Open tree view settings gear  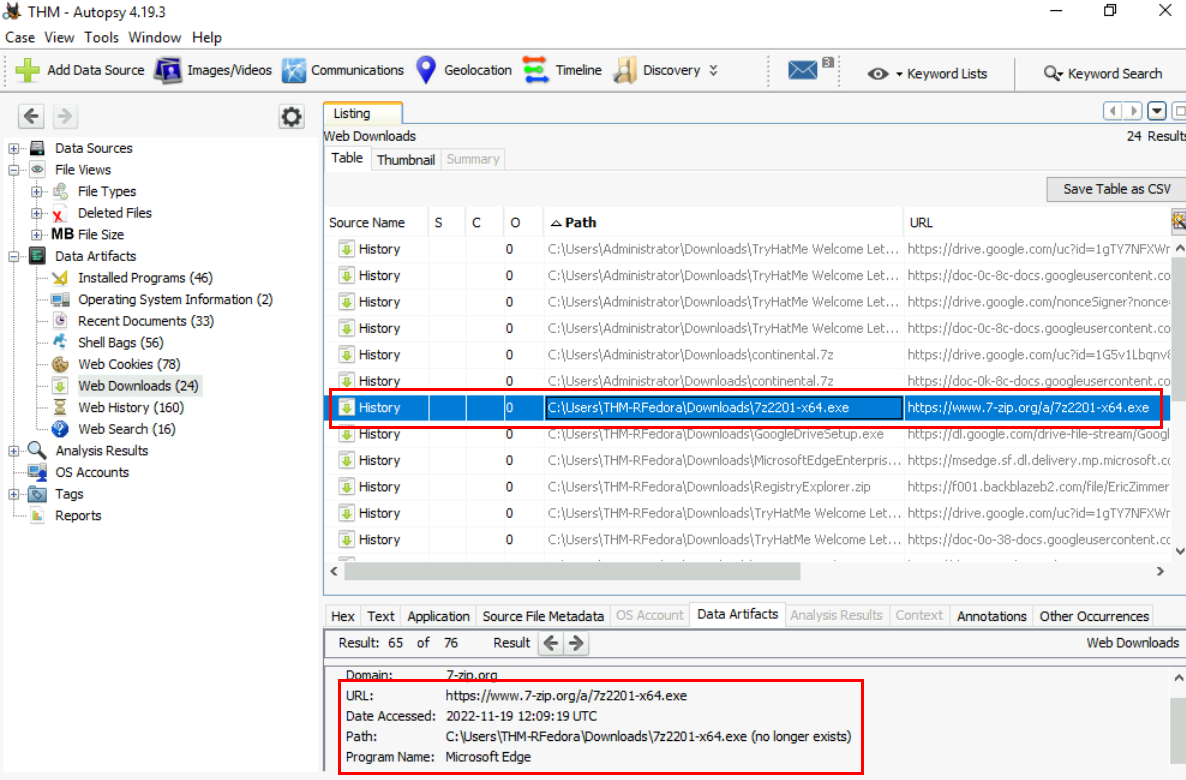pos(291,117)
